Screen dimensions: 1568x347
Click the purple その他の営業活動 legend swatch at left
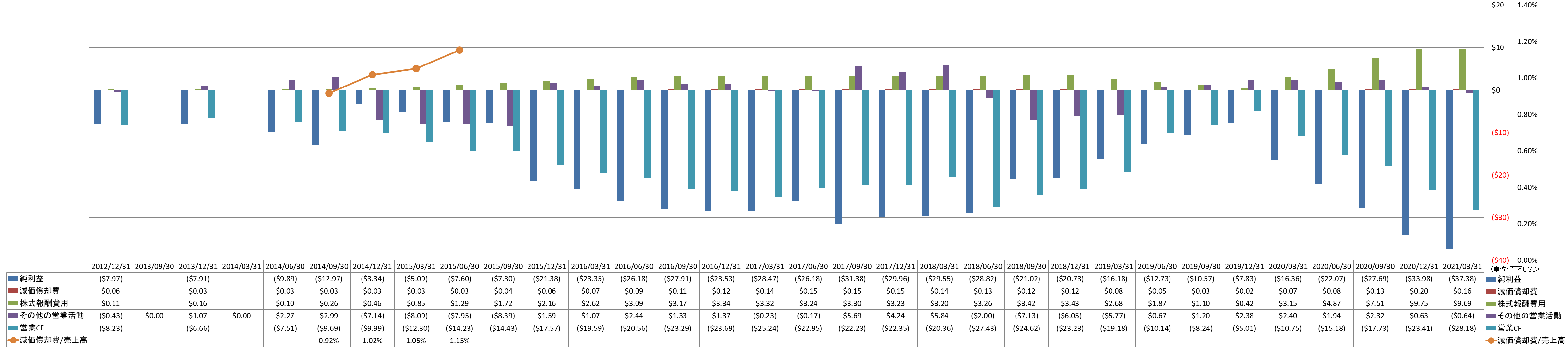(x=13, y=315)
